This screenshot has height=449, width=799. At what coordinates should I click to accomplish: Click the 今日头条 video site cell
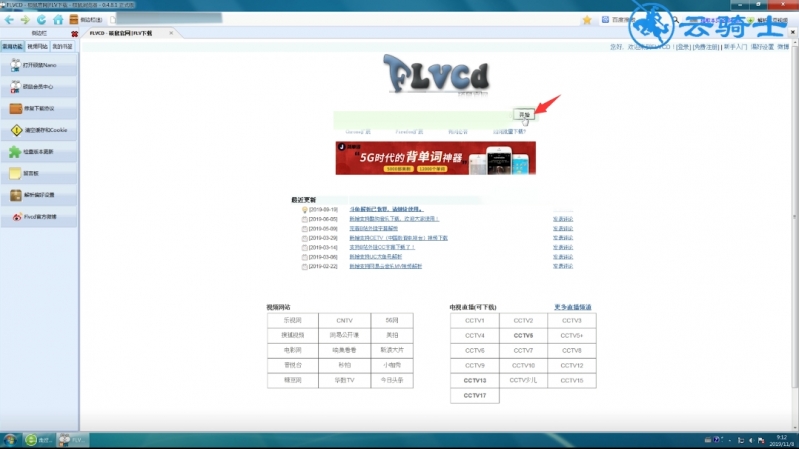point(392,380)
